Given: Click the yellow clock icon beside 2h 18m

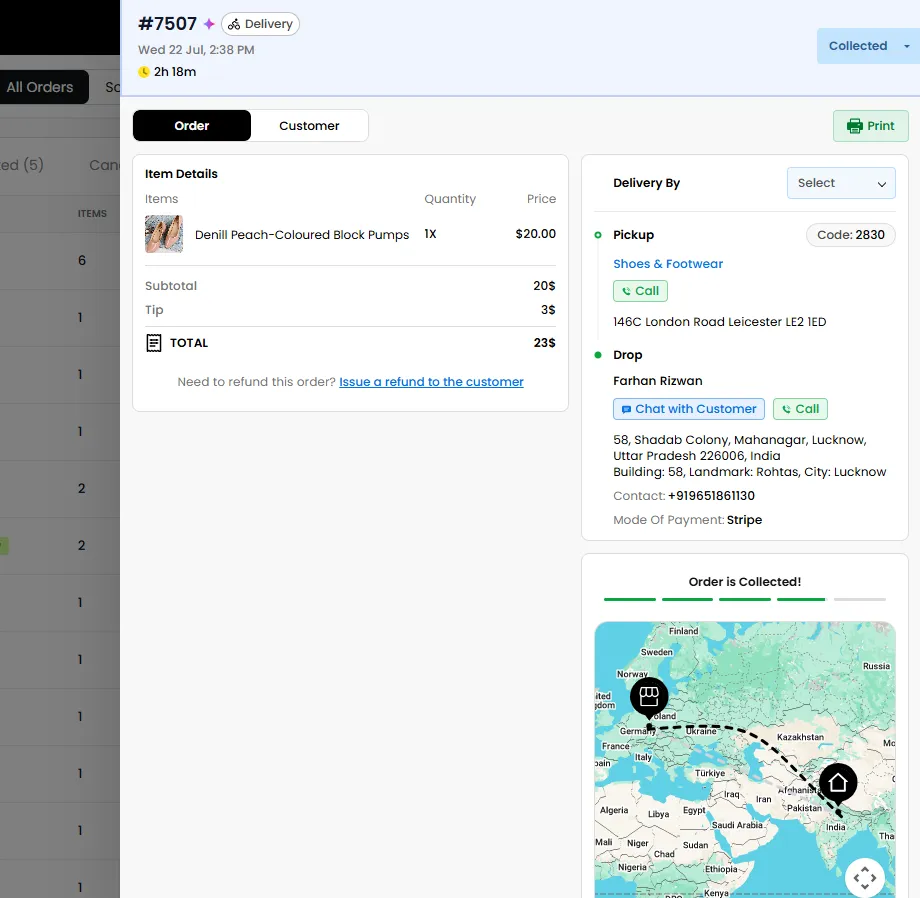Looking at the screenshot, I should (144, 72).
